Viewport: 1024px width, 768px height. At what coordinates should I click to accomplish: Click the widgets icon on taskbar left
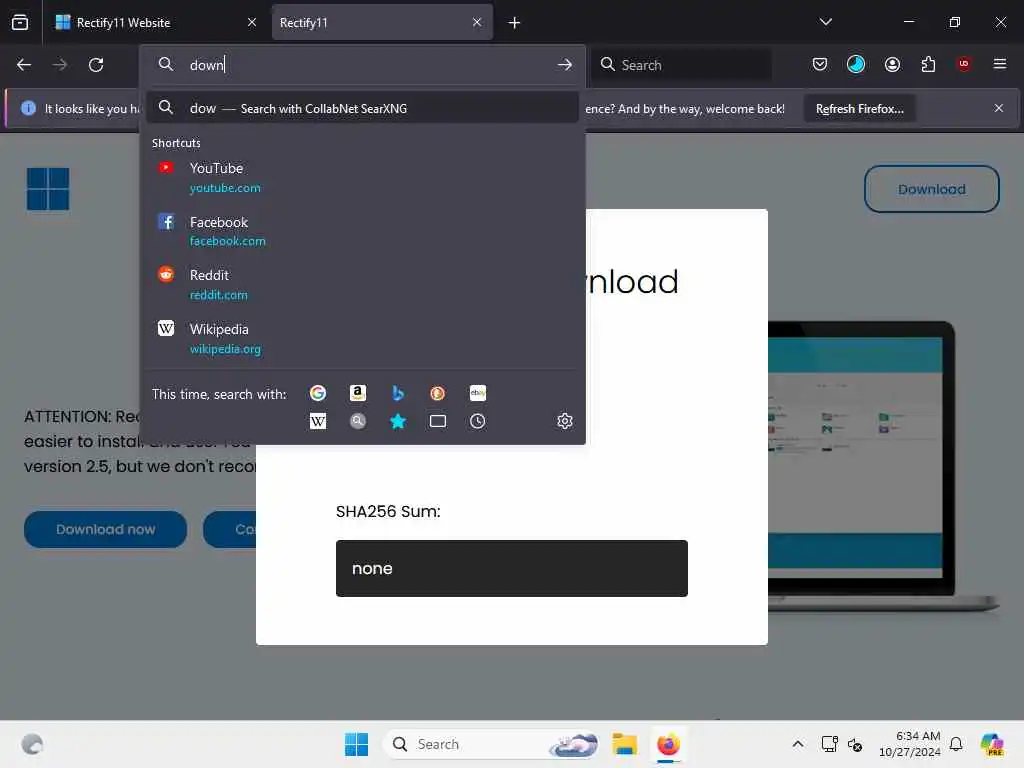click(32, 744)
